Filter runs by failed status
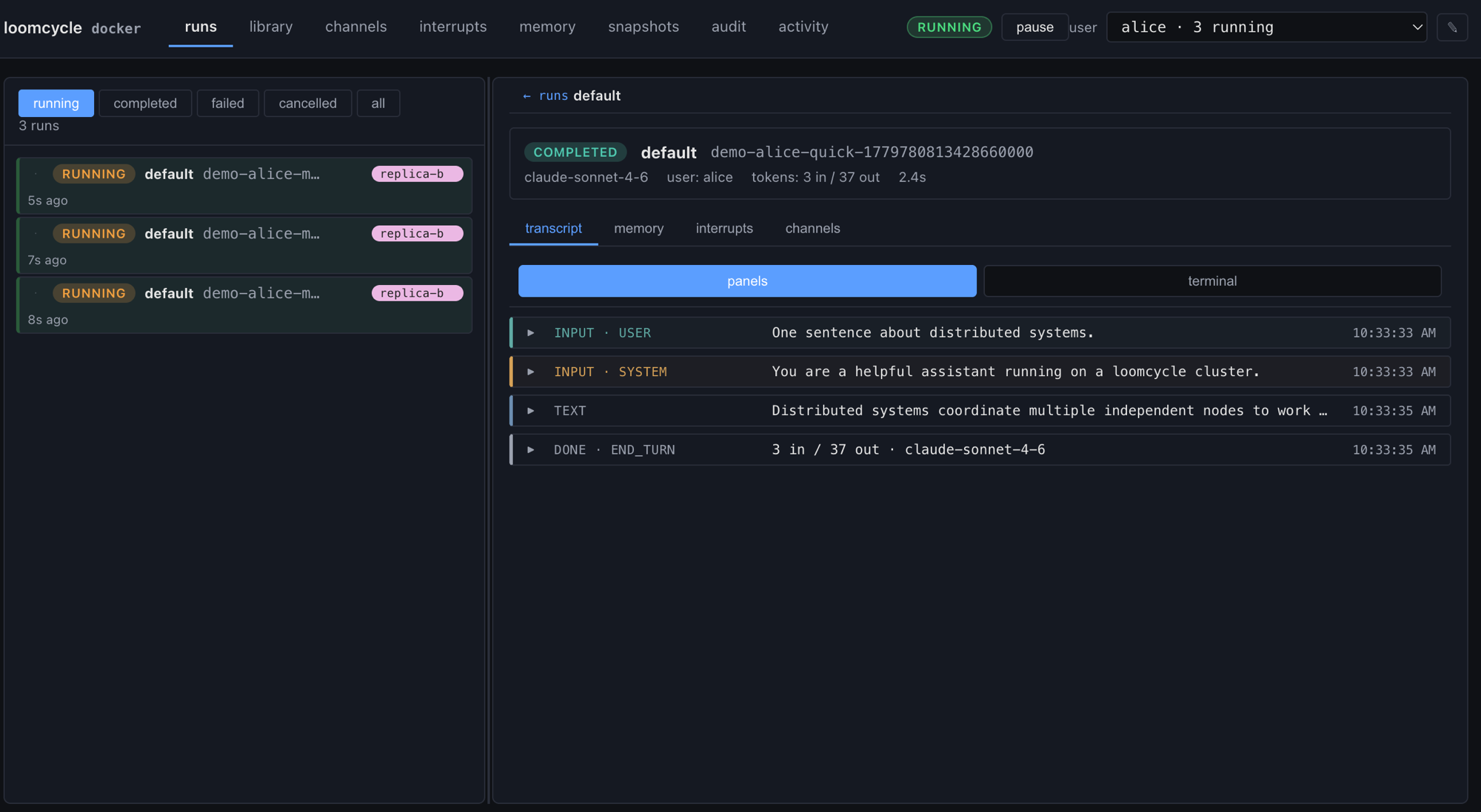 [x=227, y=103]
